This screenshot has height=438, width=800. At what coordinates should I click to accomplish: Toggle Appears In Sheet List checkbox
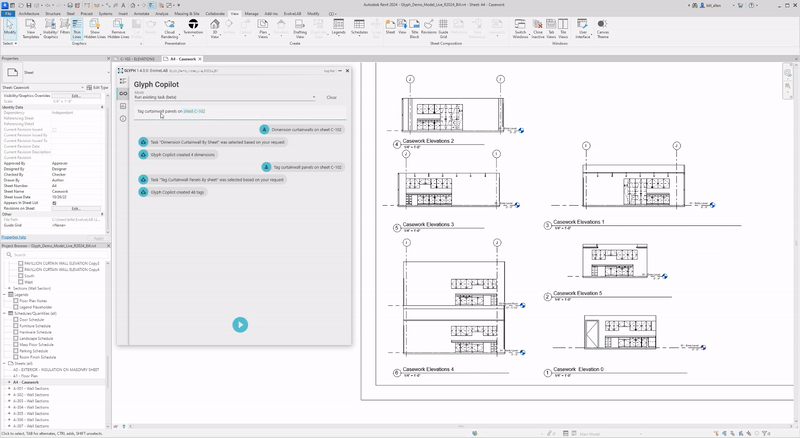click(x=54, y=203)
